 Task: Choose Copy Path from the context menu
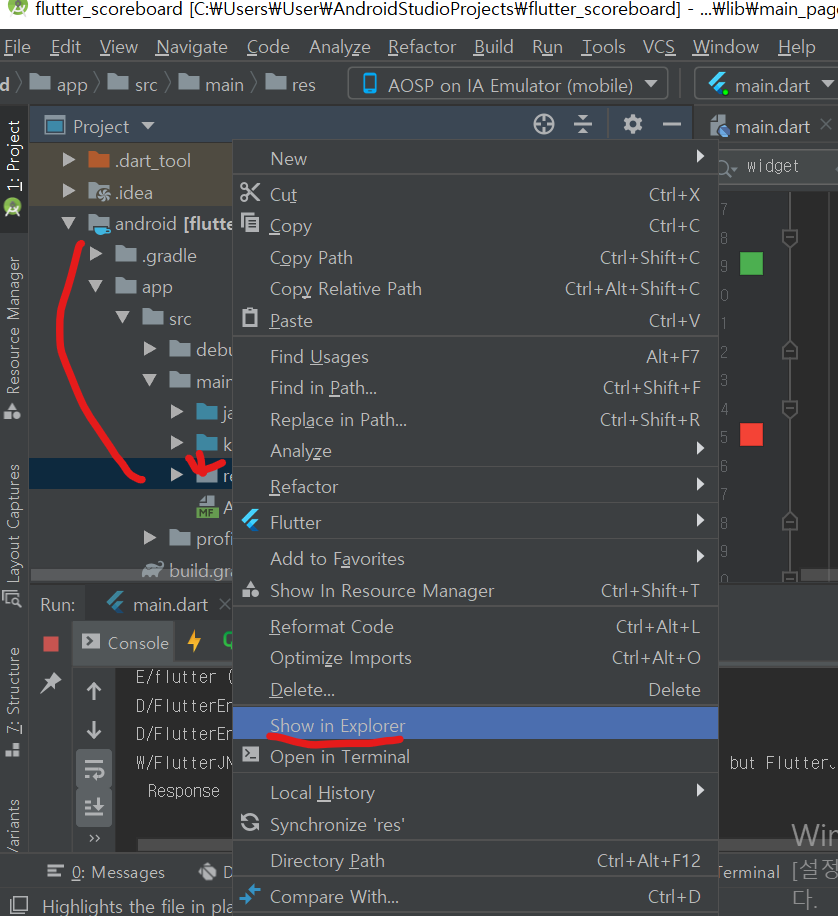click(x=475, y=258)
